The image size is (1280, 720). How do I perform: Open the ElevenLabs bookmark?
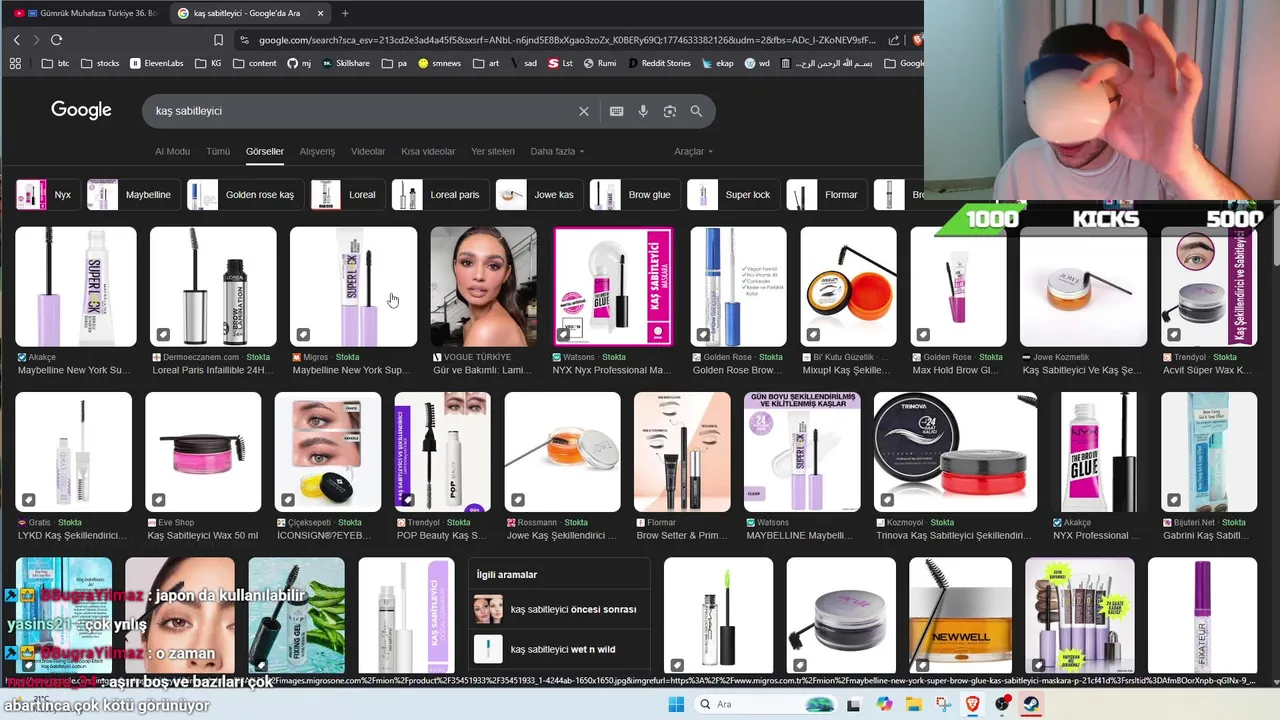pos(156,63)
